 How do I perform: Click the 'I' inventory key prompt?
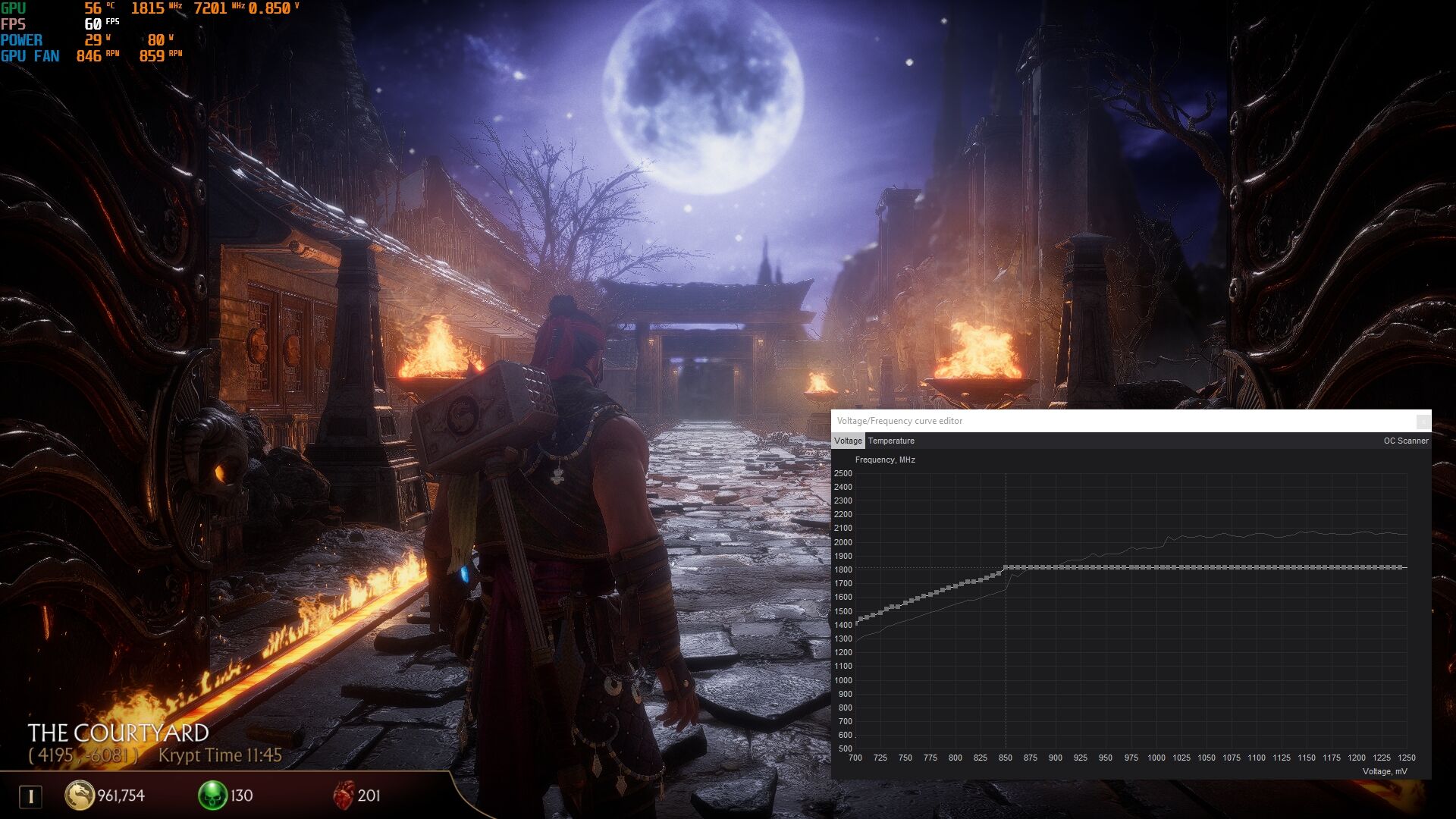pos(30,796)
